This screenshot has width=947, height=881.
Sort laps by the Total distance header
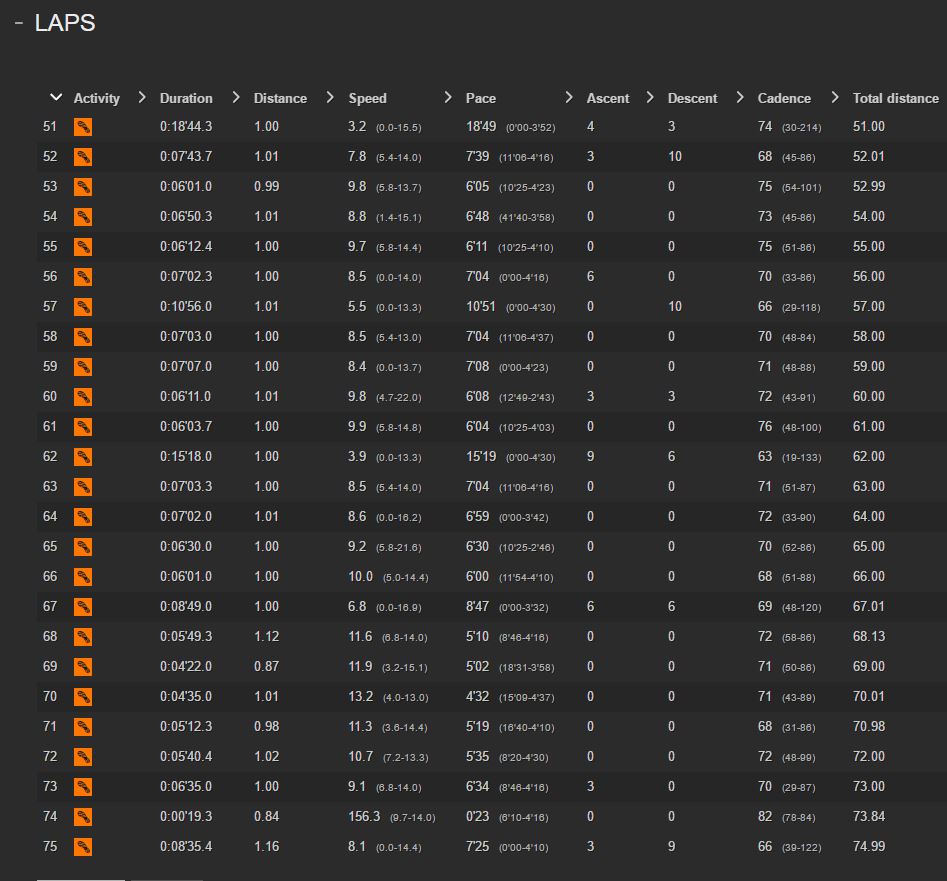(896, 98)
